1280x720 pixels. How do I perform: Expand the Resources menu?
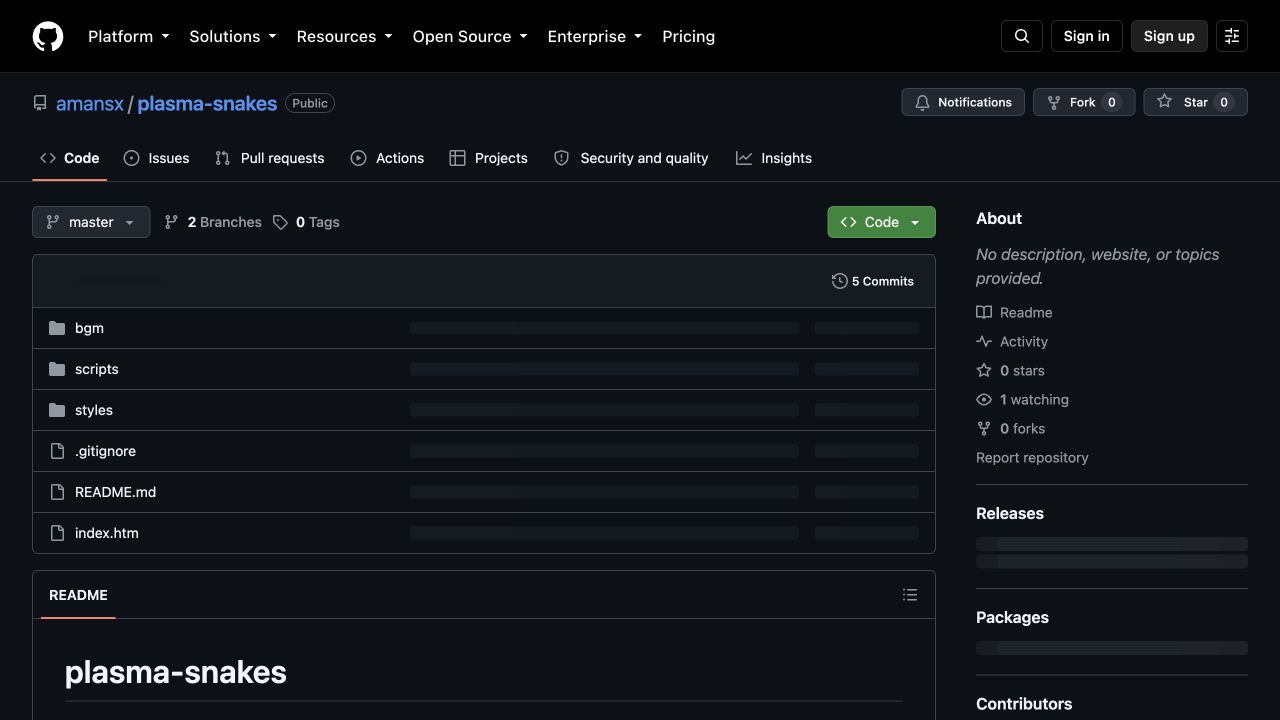pos(345,36)
